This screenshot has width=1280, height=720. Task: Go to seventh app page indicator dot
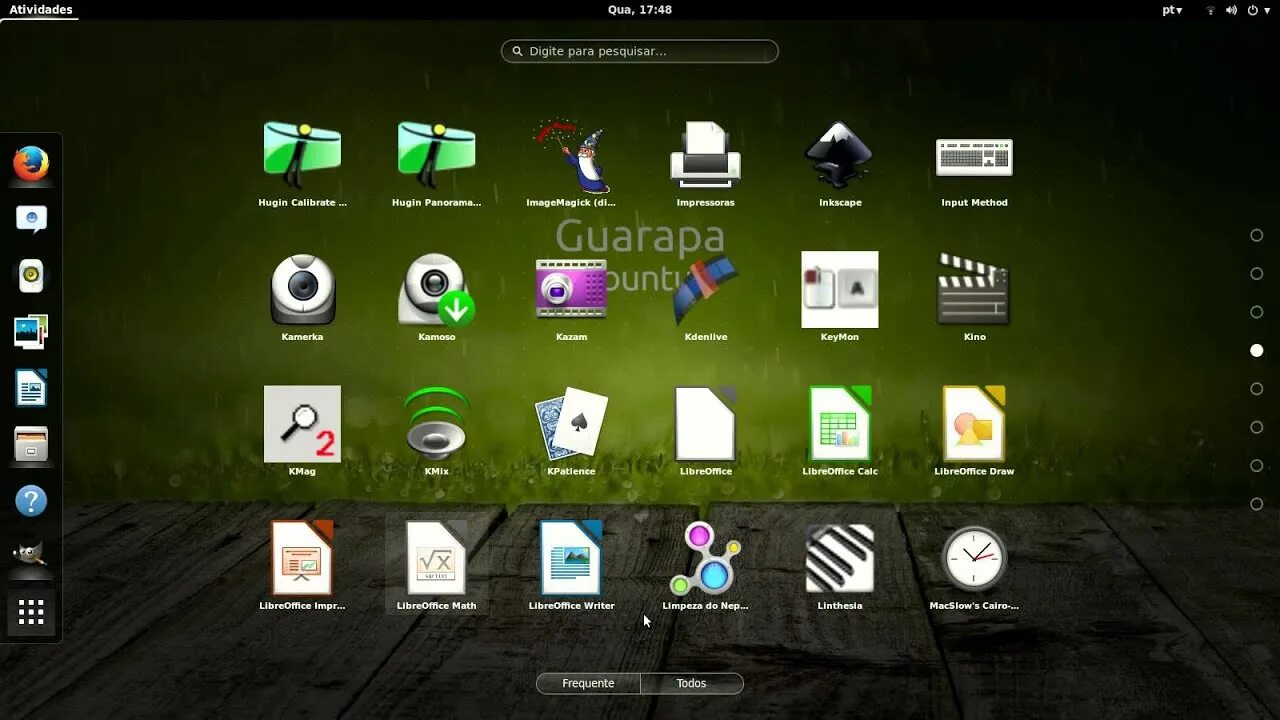click(x=1257, y=465)
